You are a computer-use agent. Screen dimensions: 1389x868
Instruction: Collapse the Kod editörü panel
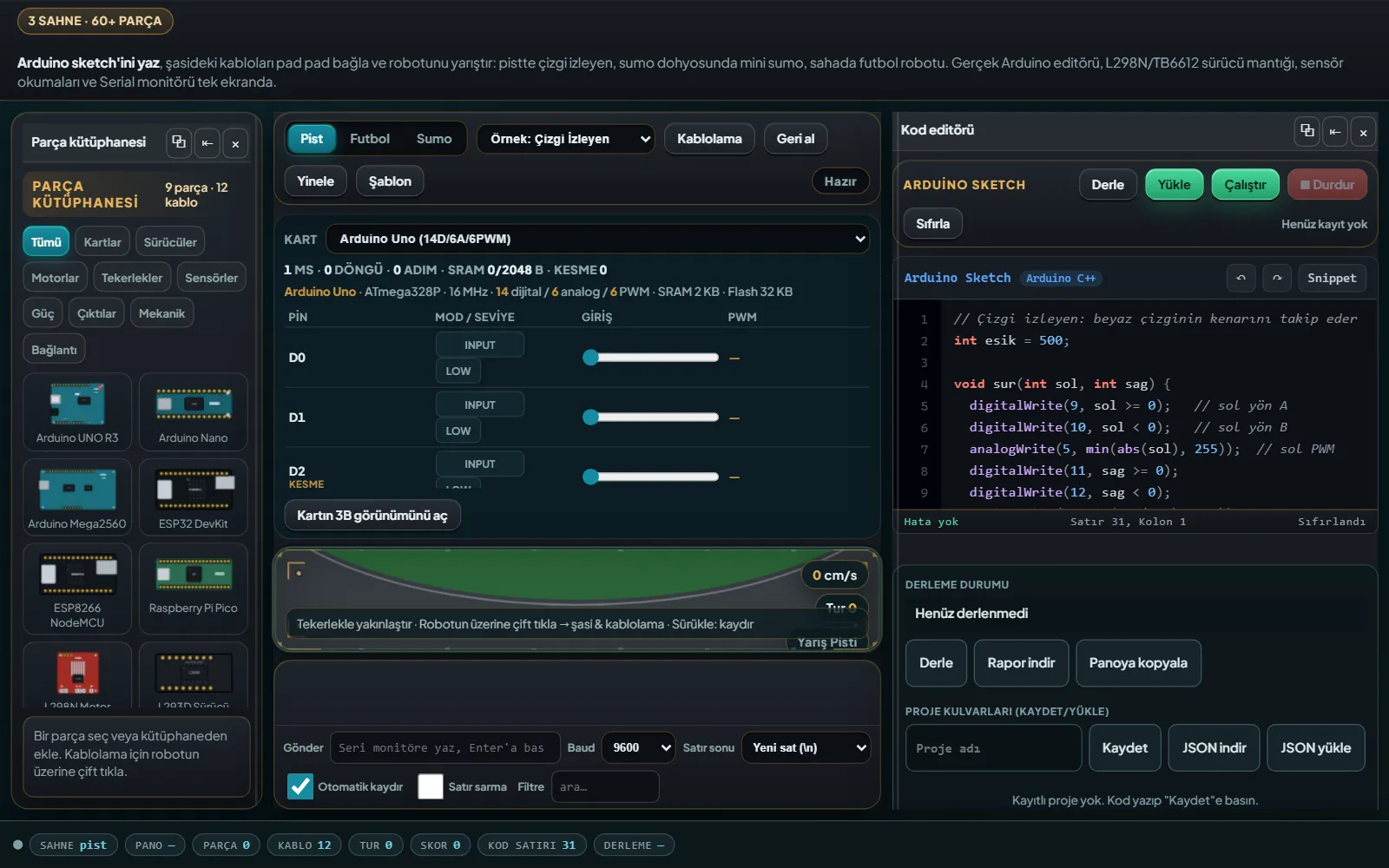click(x=1335, y=131)
